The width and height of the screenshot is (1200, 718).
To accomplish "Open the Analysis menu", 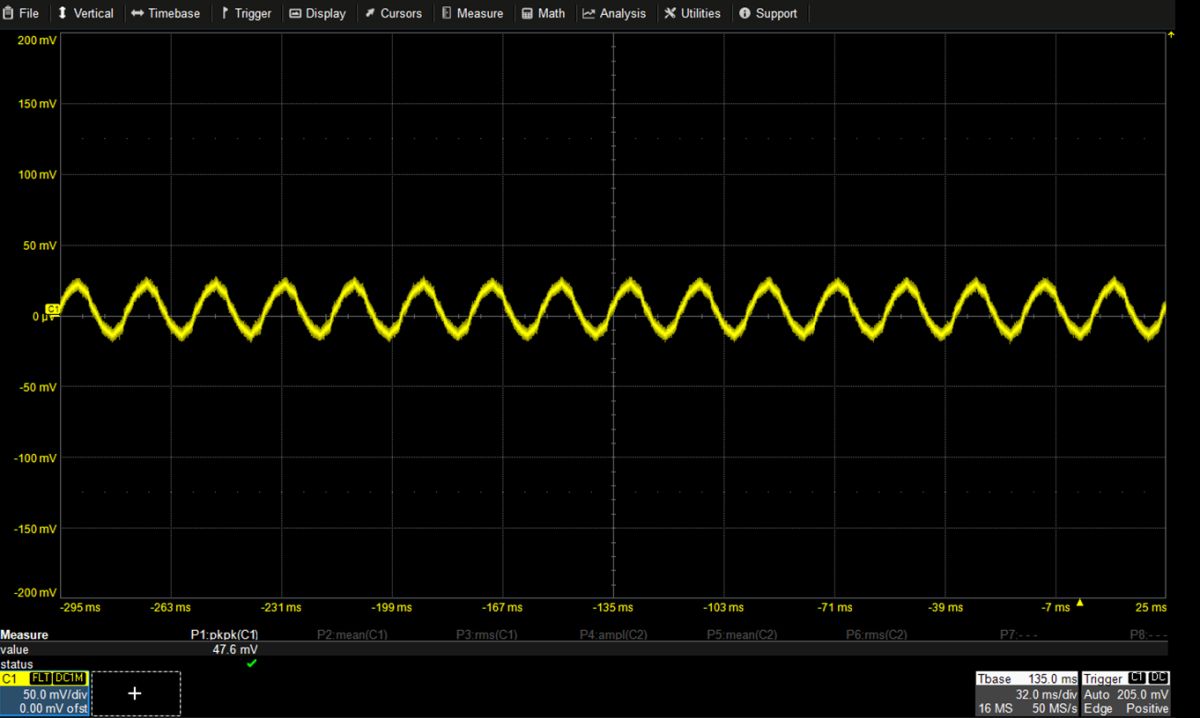I will coord(614,13).
